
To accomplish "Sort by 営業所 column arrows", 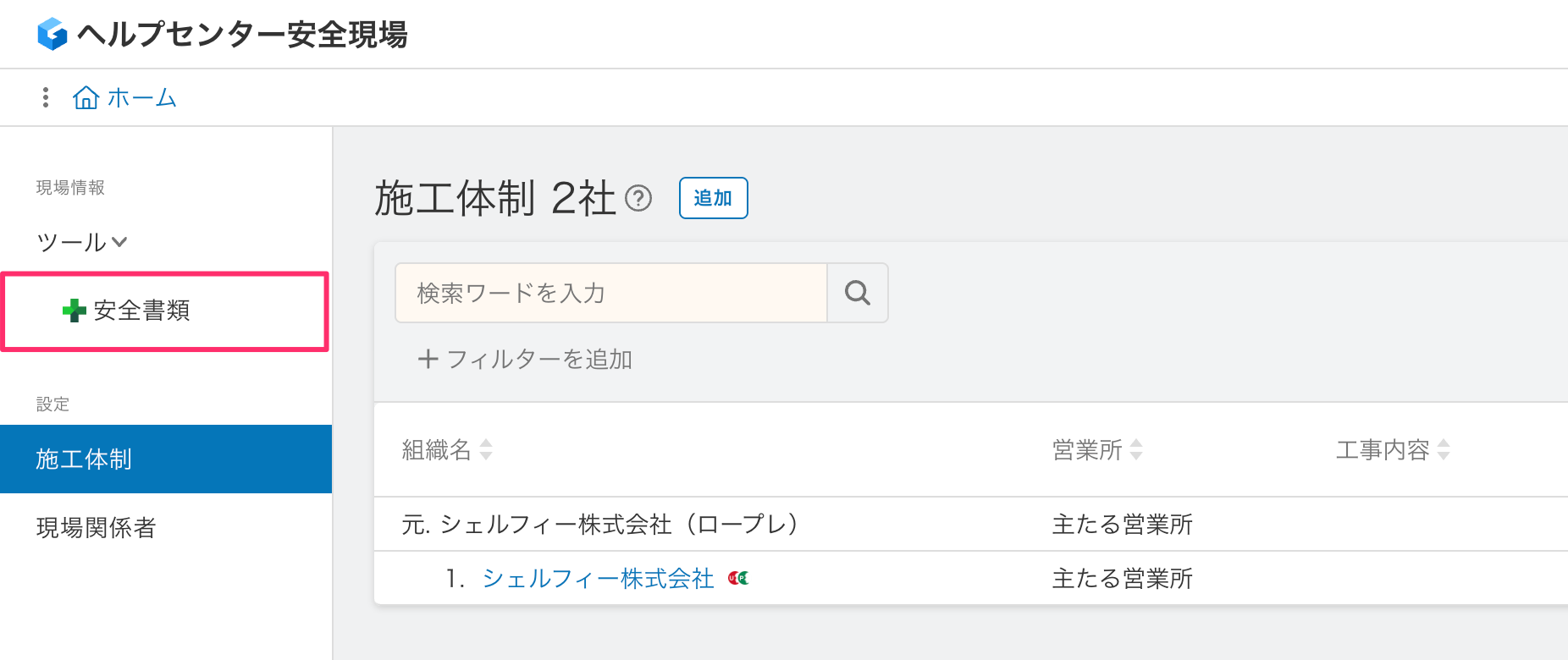I will (1136, 449).
